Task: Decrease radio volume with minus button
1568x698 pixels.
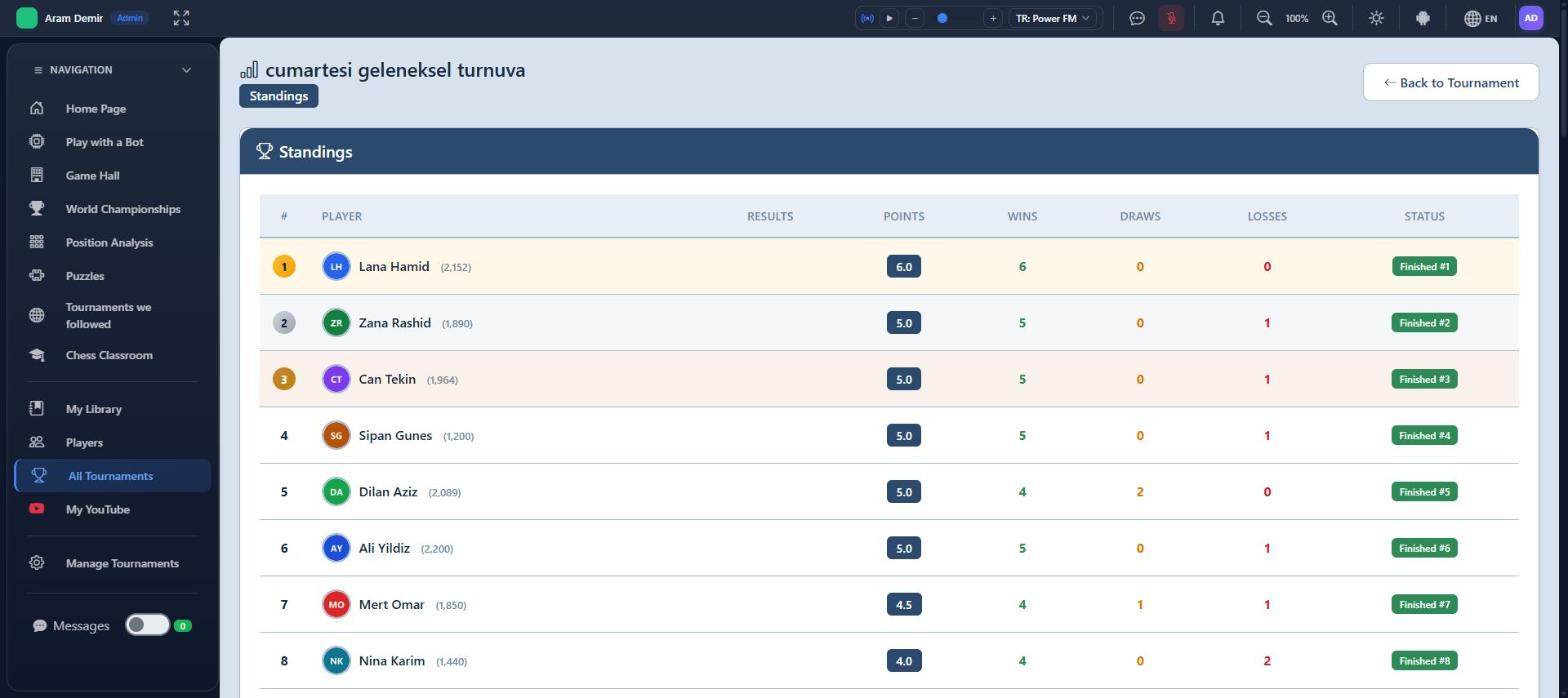Action: (915, 18)
